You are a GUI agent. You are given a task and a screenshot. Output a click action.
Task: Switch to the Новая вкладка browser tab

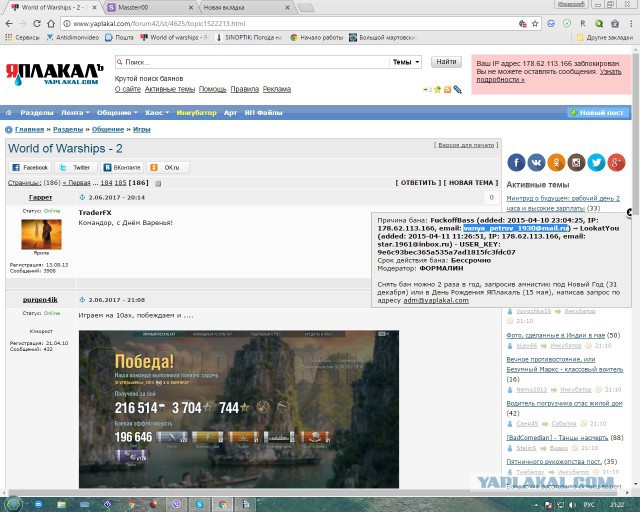(246, 7)
